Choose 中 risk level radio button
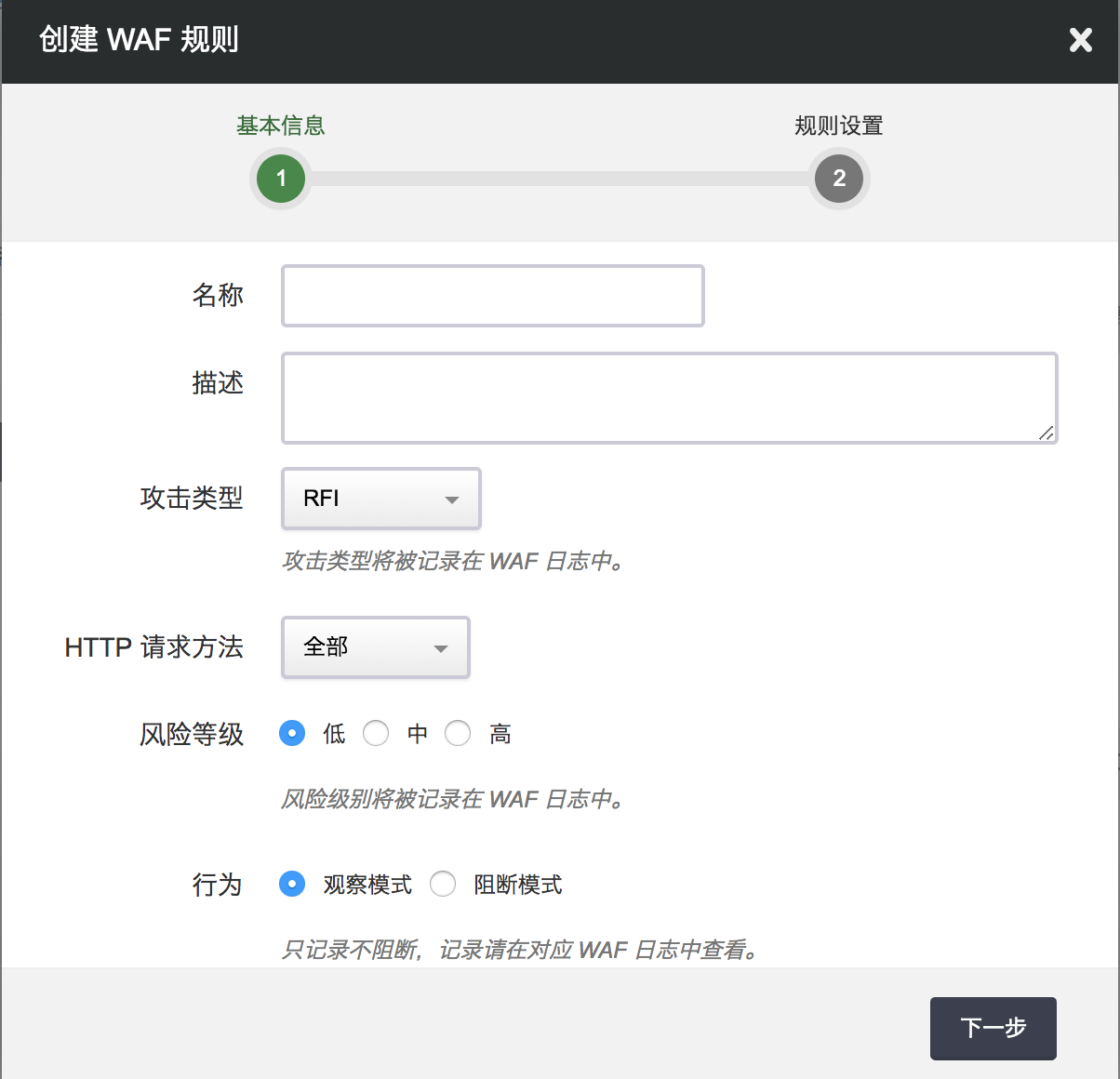This screenshot has height=1079, width=1120. pyautogui.click(x=376, y=734)
